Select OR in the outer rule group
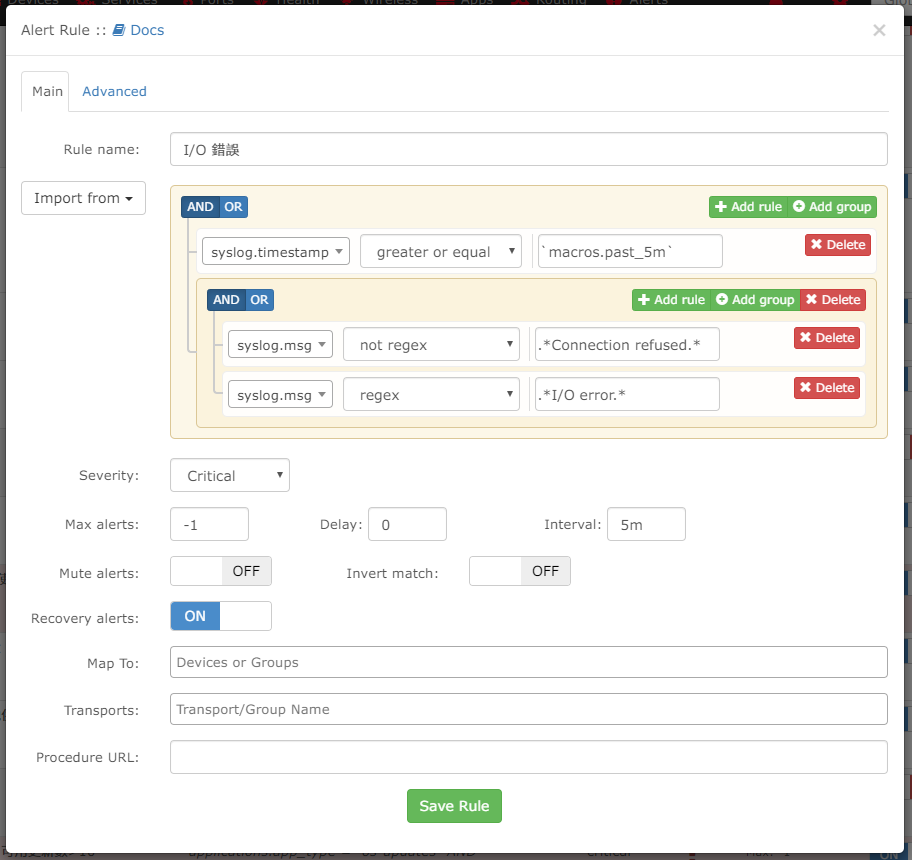 [x=234, y=207]
